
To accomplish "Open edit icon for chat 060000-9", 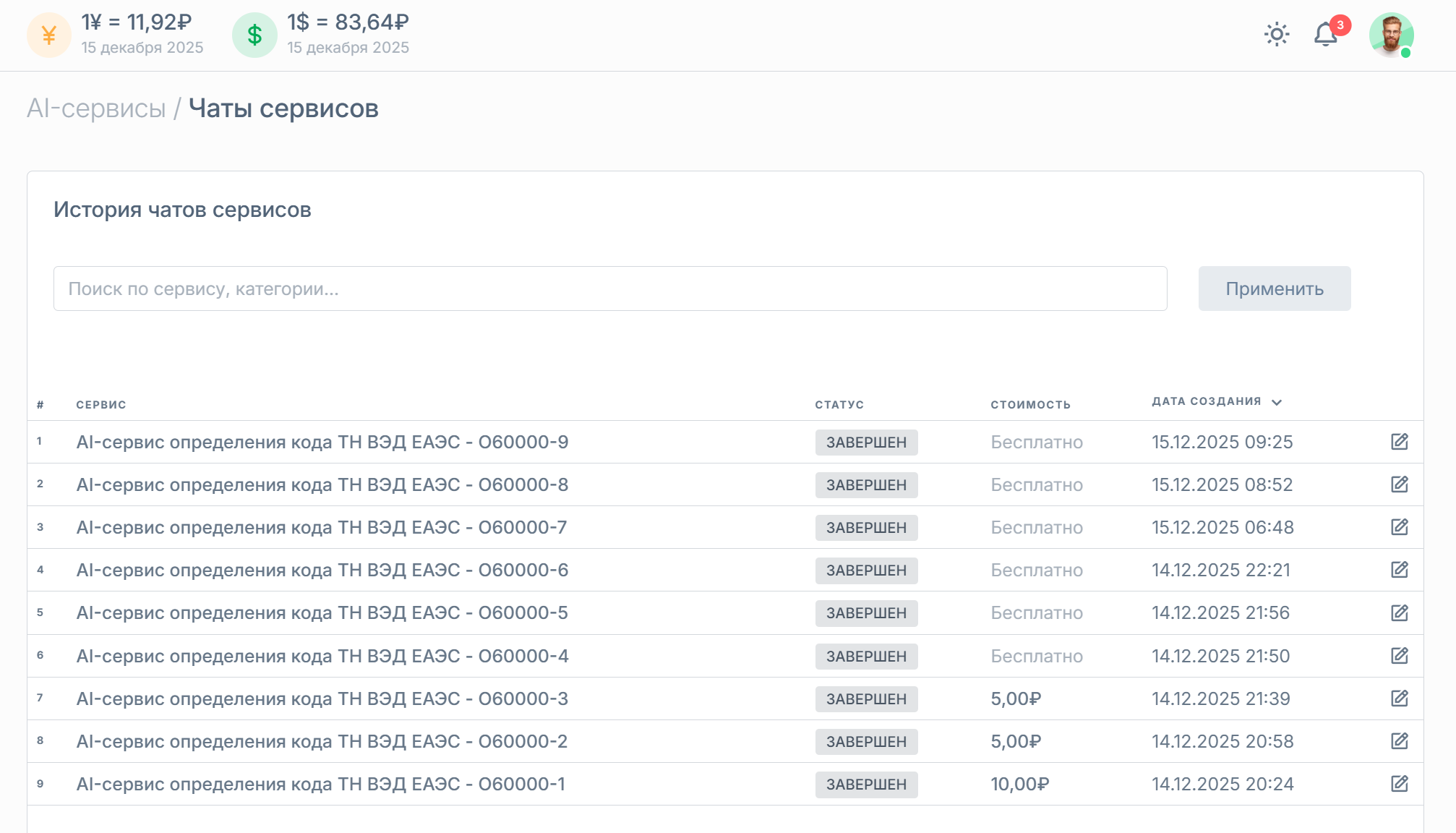I will click(x=1399, y=442).
